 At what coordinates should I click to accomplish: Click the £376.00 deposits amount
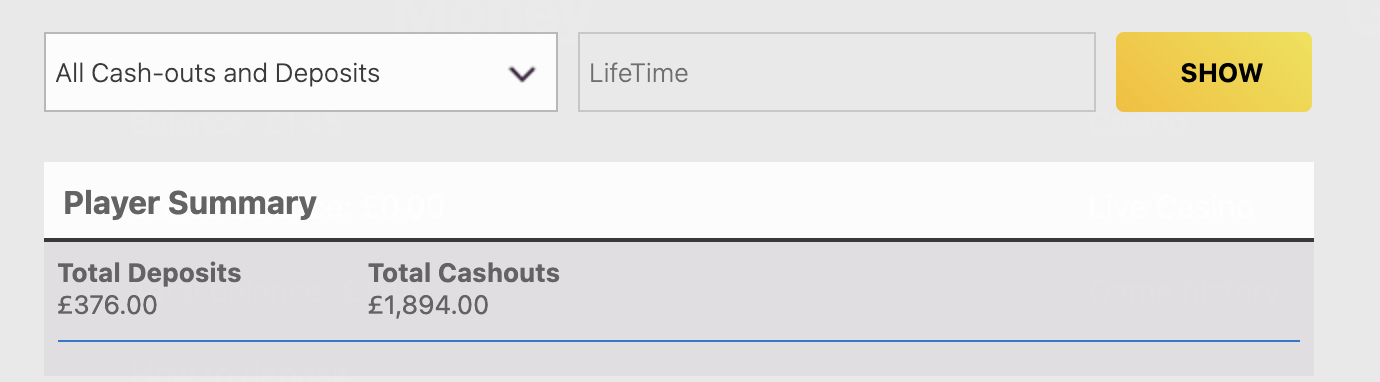point(108,305)
